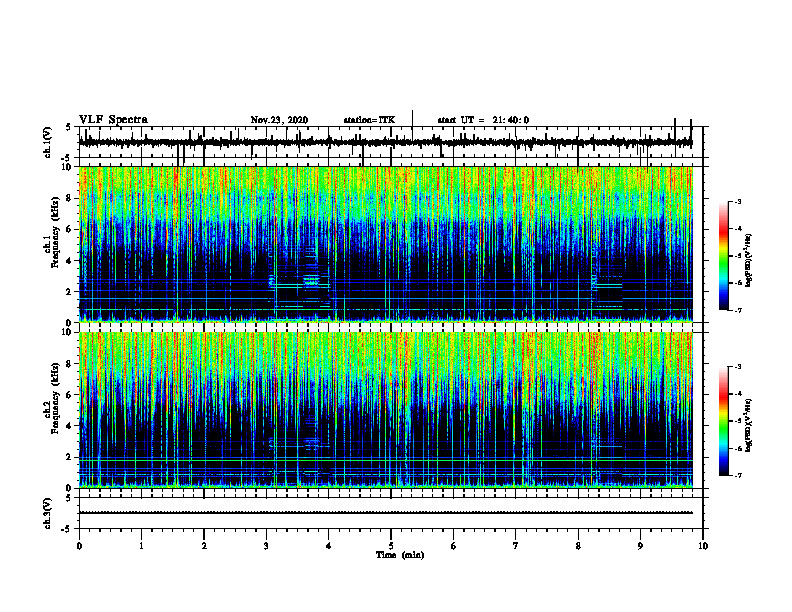
Task: Click the time axis tick label "10"
Action: click(x=703, y=546)
